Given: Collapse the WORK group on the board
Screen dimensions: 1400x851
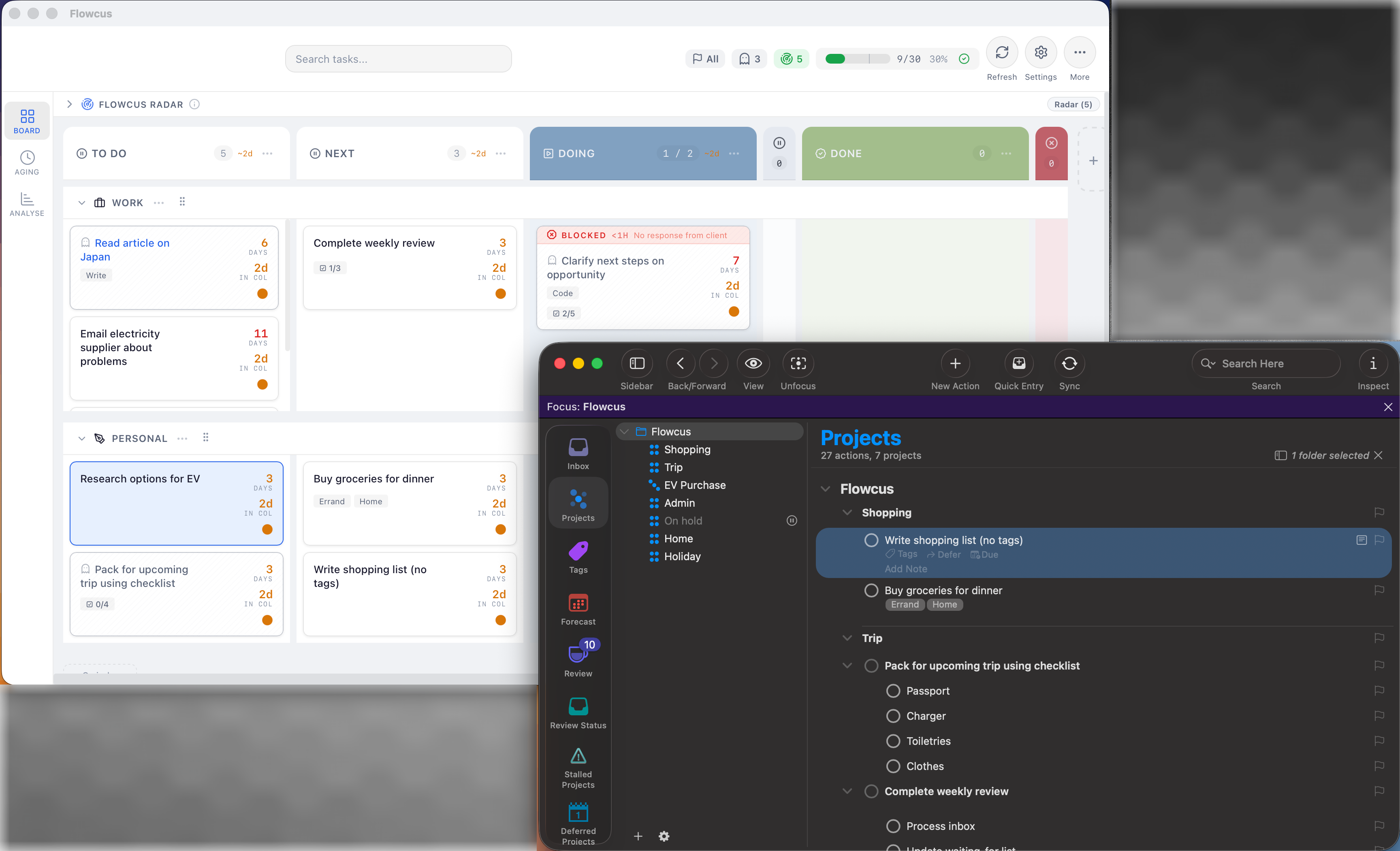Looking at the screenshot, I should click(81, 203).
